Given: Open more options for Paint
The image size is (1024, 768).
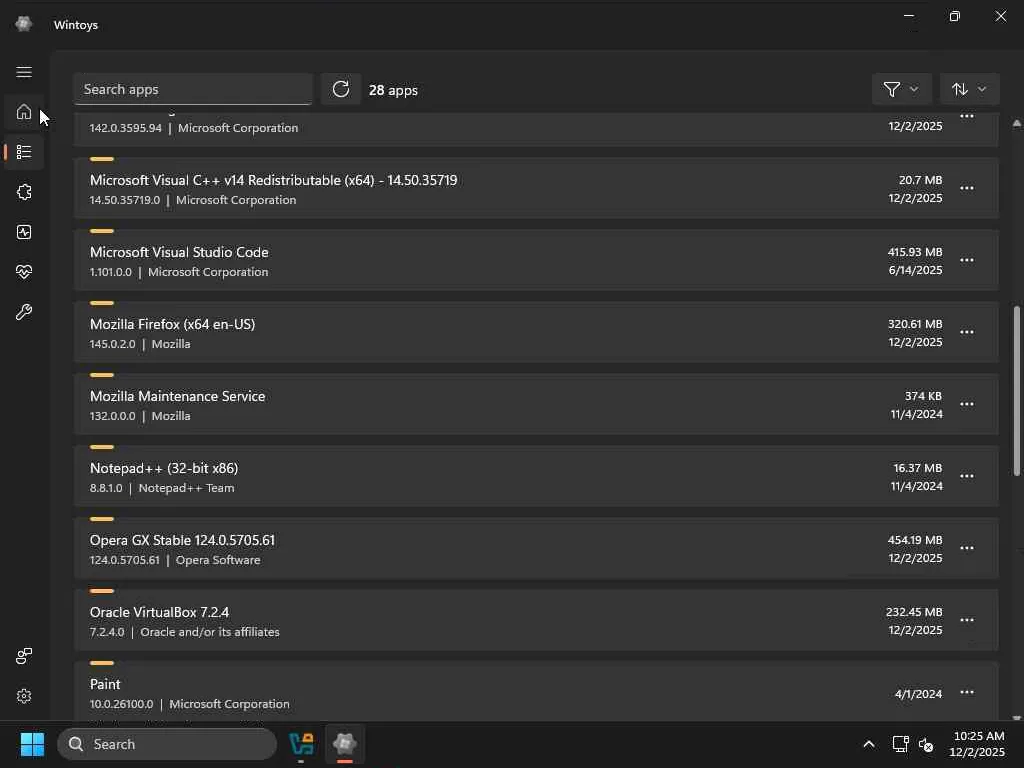Looking at the screenshot, I should 967,692.
